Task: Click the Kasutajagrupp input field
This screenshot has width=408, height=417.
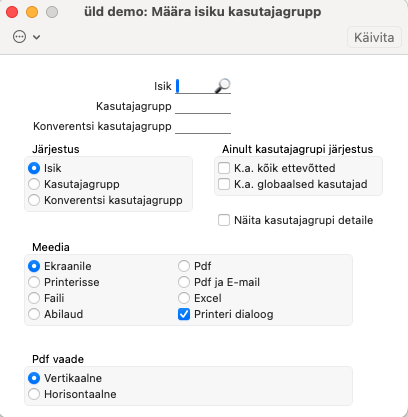Action: (203, 107)
